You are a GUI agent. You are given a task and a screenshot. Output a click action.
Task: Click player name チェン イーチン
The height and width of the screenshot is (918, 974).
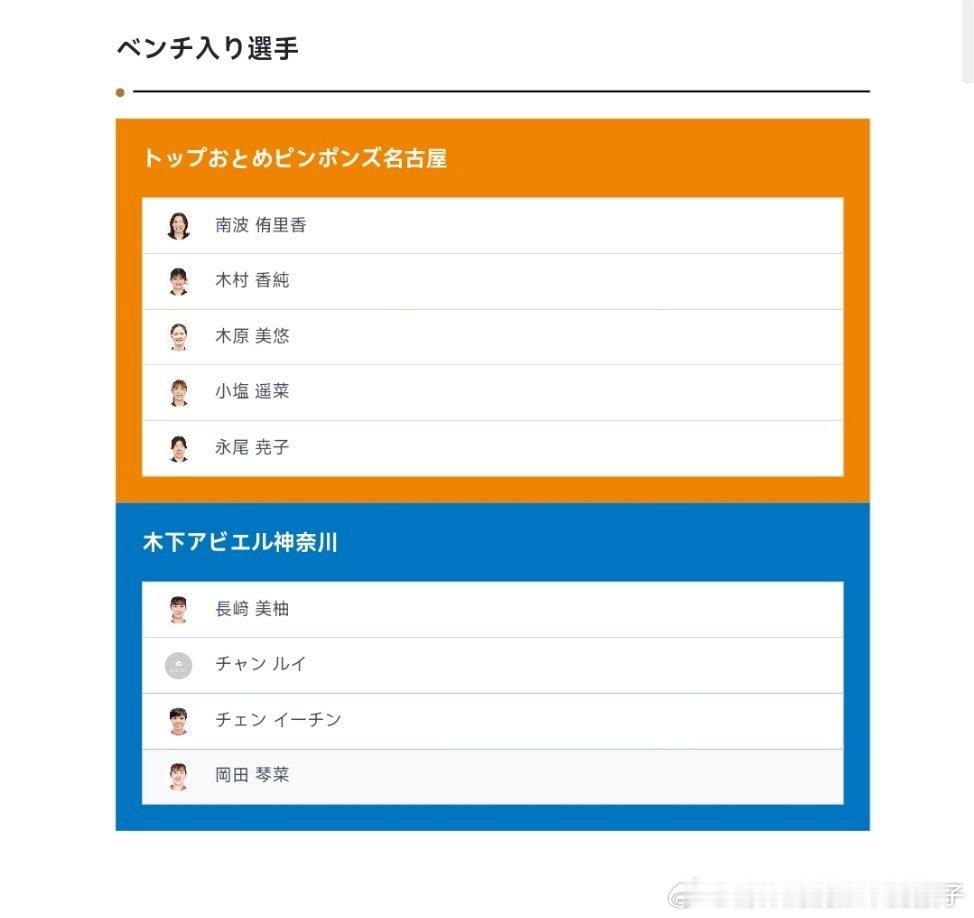tap(278, 719)
